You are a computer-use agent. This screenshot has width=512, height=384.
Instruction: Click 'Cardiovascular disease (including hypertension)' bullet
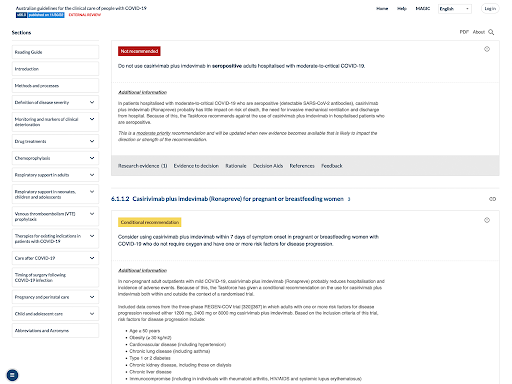(178, 344)
